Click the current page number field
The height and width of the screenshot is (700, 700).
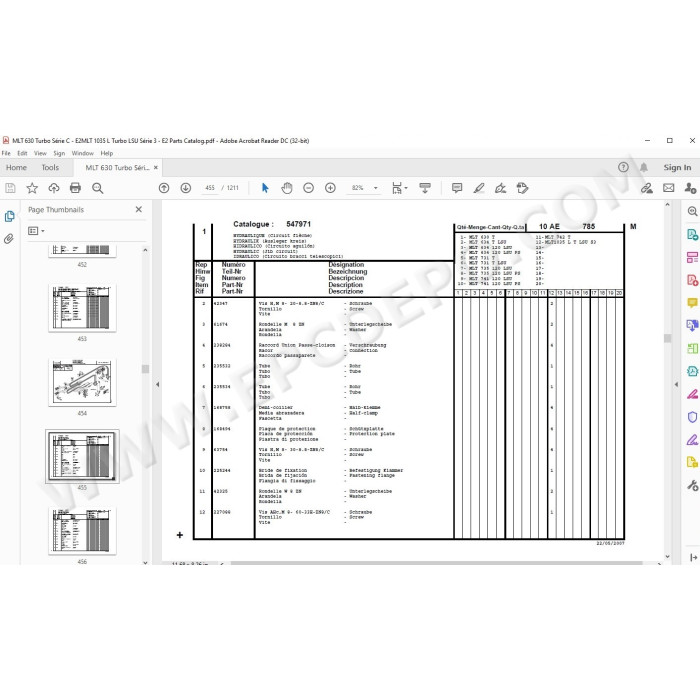[x=210, y=188]
